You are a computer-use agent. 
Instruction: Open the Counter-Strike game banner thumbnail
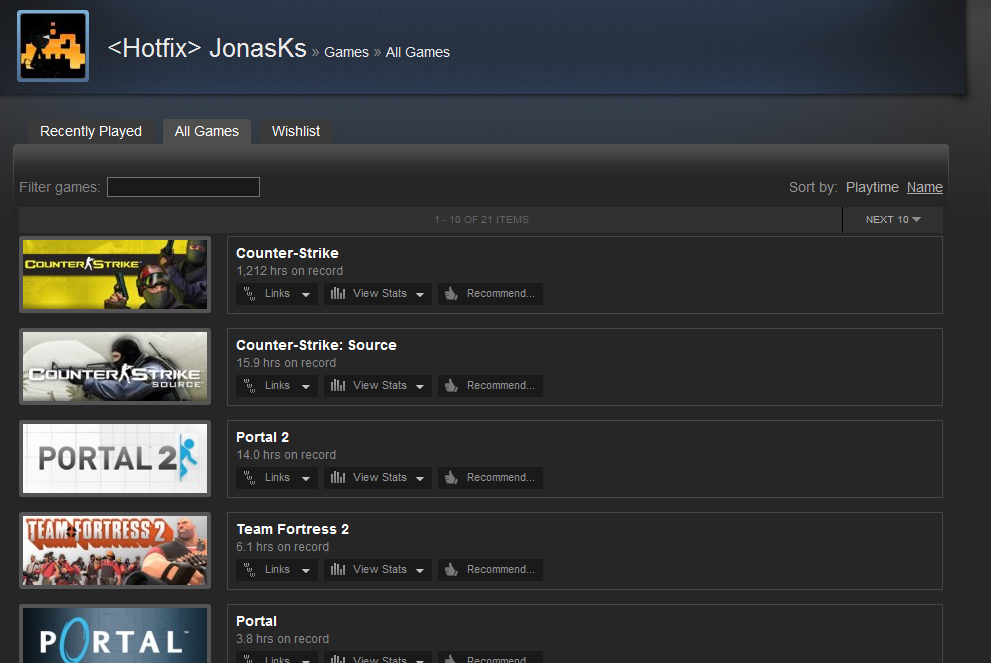115,274
